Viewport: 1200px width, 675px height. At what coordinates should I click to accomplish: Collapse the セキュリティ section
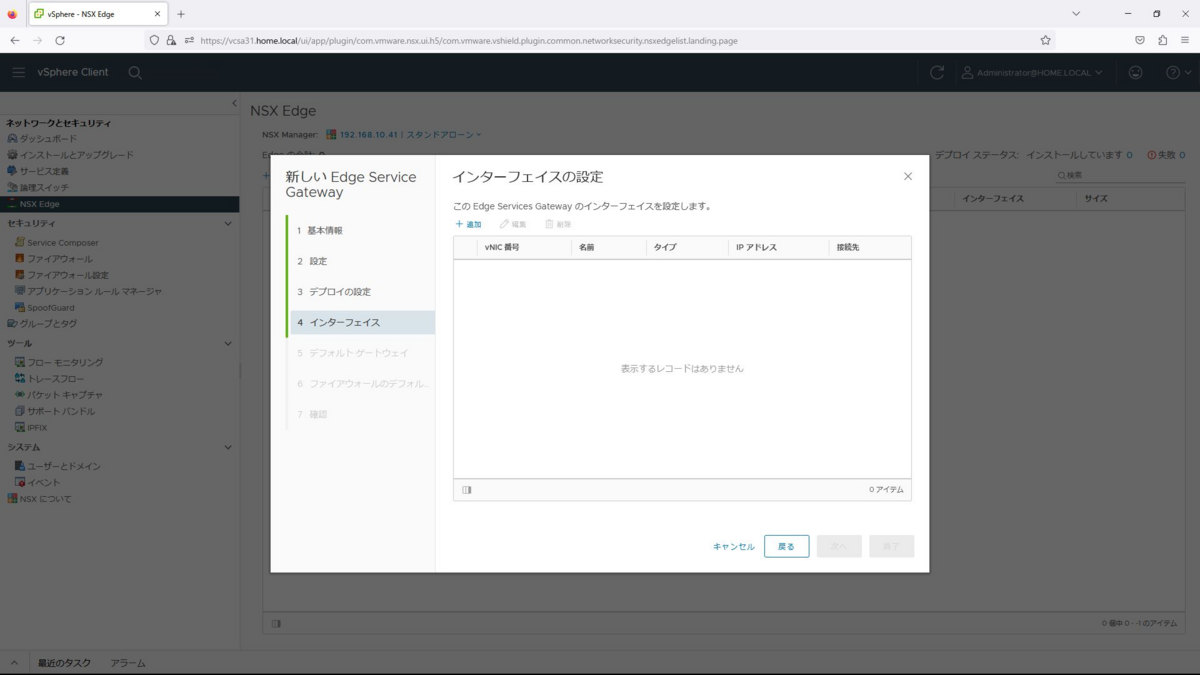(x=227, y=224)
